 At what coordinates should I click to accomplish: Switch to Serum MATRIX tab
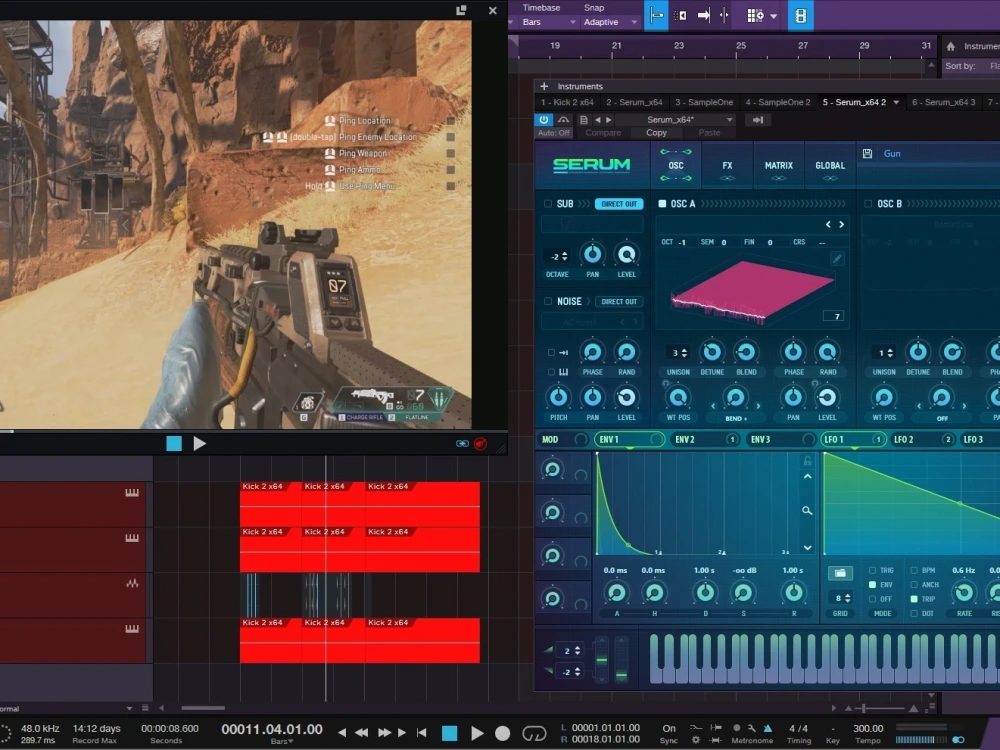pos(779,166)
